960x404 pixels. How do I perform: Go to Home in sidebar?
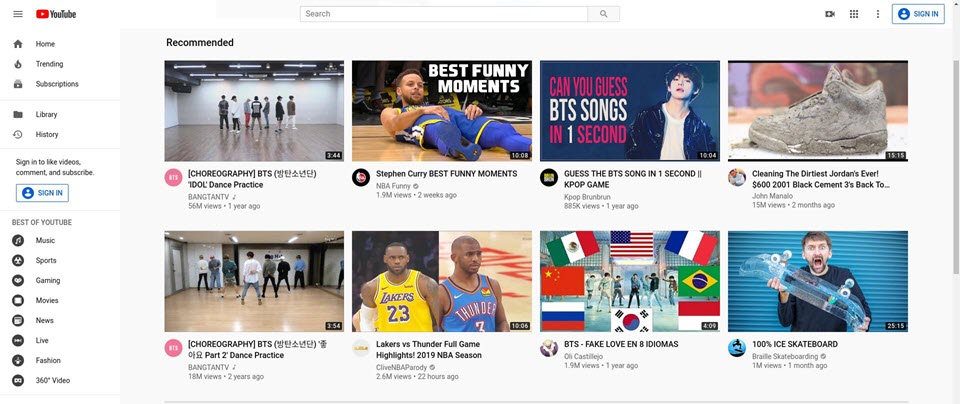pos(60,44)
